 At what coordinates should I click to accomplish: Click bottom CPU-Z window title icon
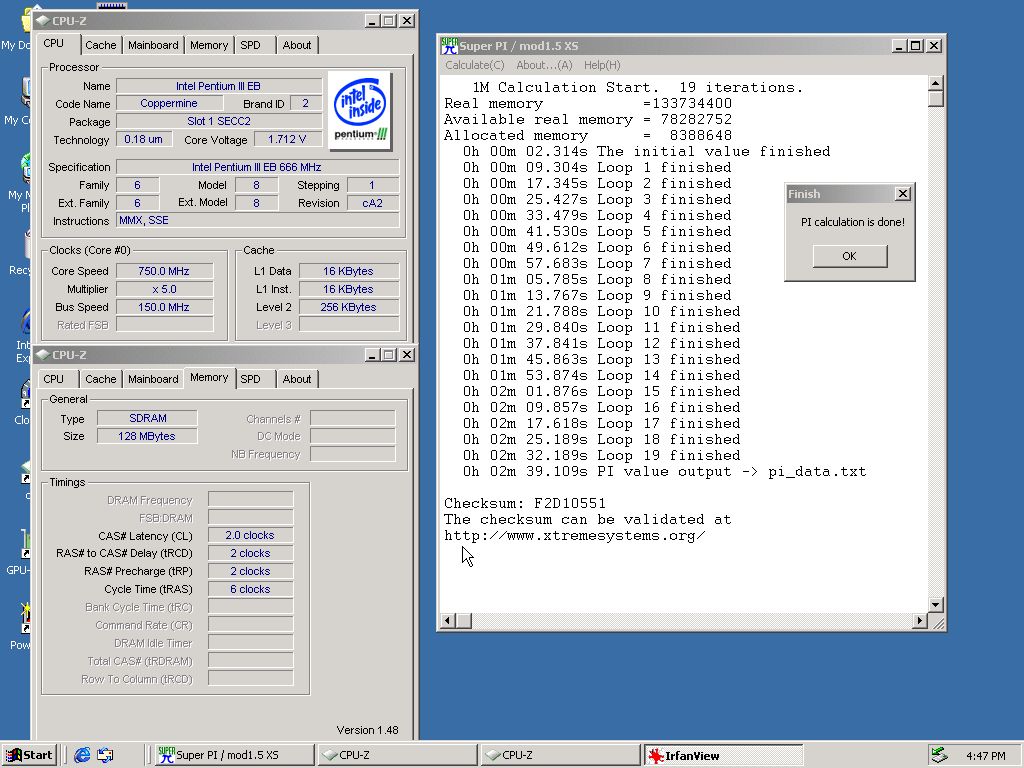click(43, 355)
